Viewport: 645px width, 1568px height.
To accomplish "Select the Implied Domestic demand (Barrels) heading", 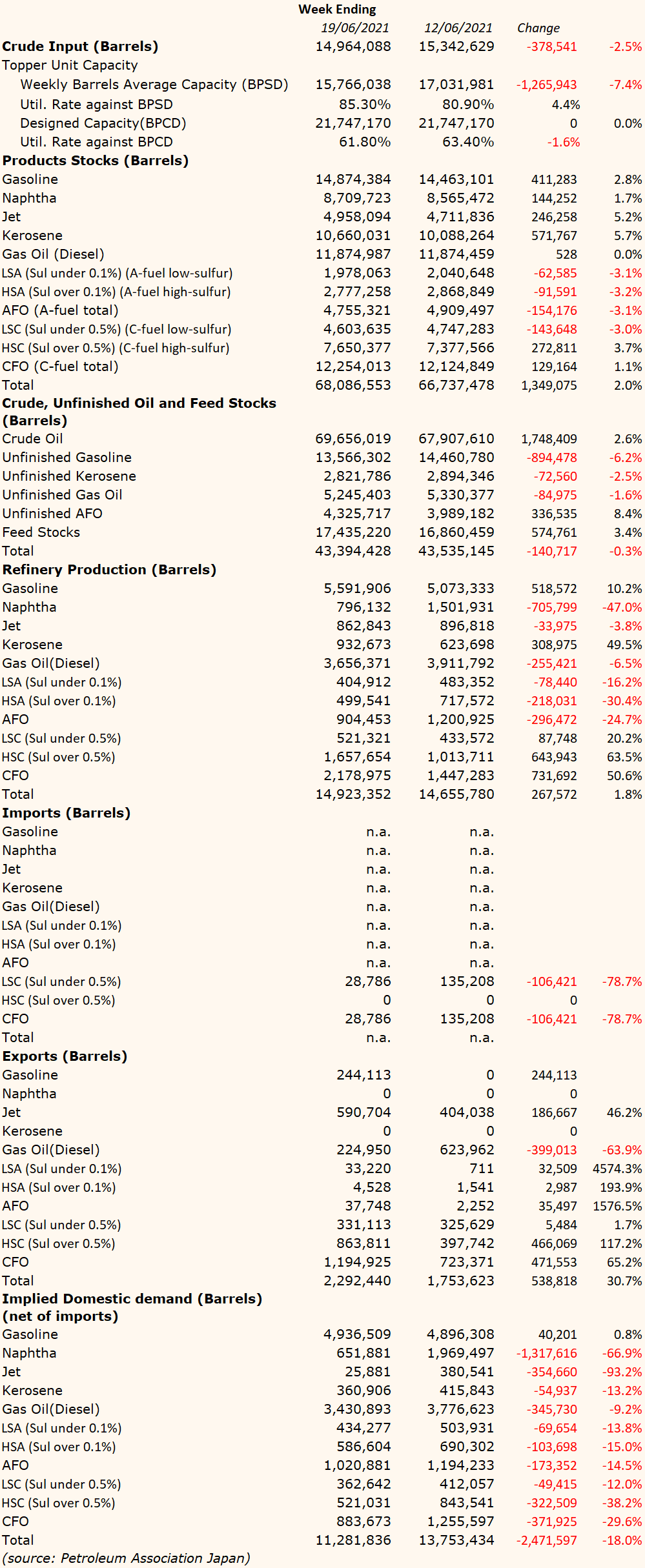I will click(x=132, y=1299).
